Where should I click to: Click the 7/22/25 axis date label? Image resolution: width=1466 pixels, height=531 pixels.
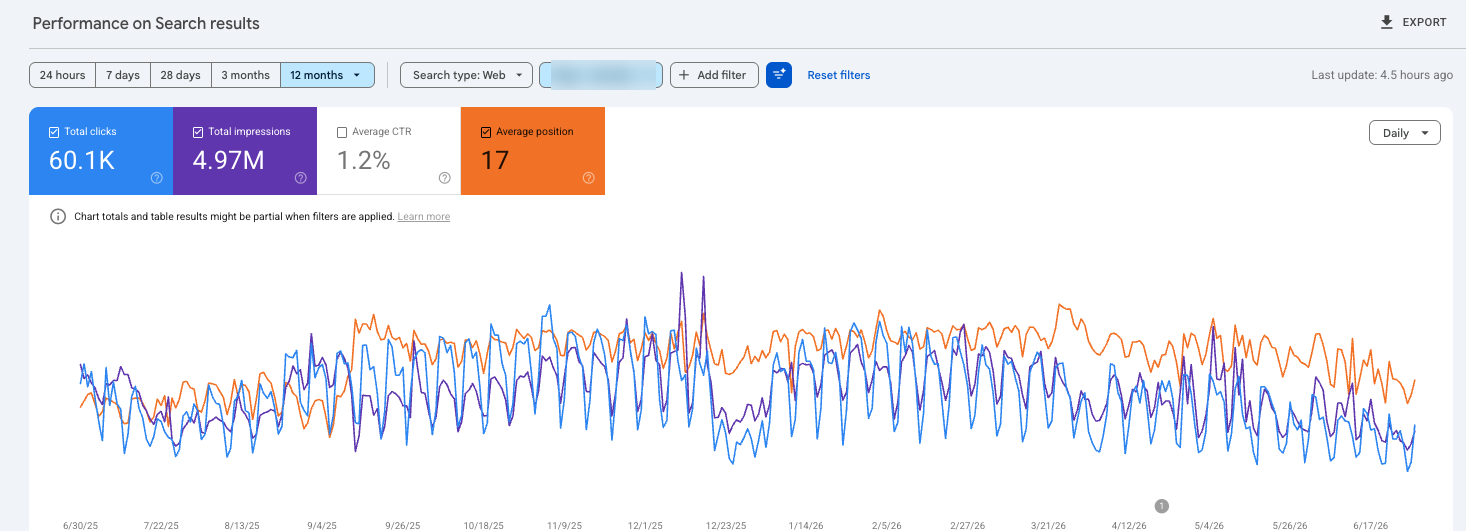pyautogui.click(x=161, y=525)
